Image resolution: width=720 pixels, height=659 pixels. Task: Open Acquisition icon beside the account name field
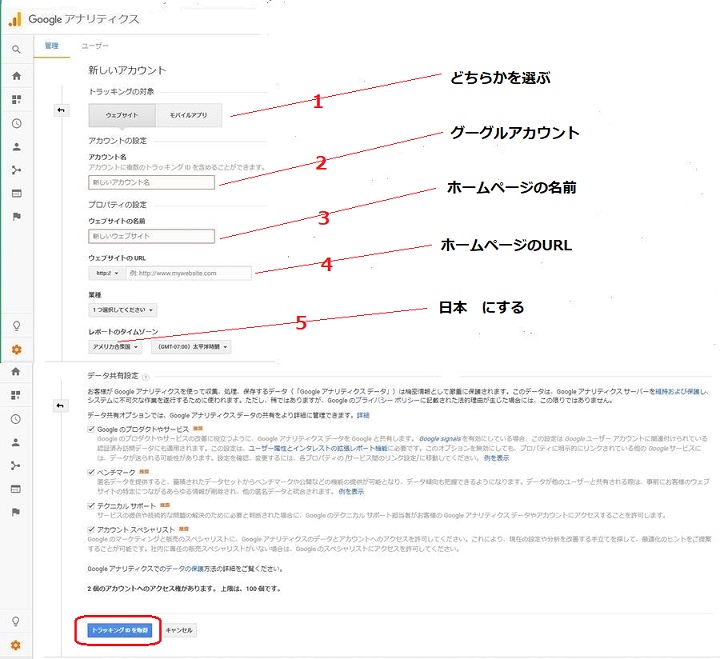(17, 170)
